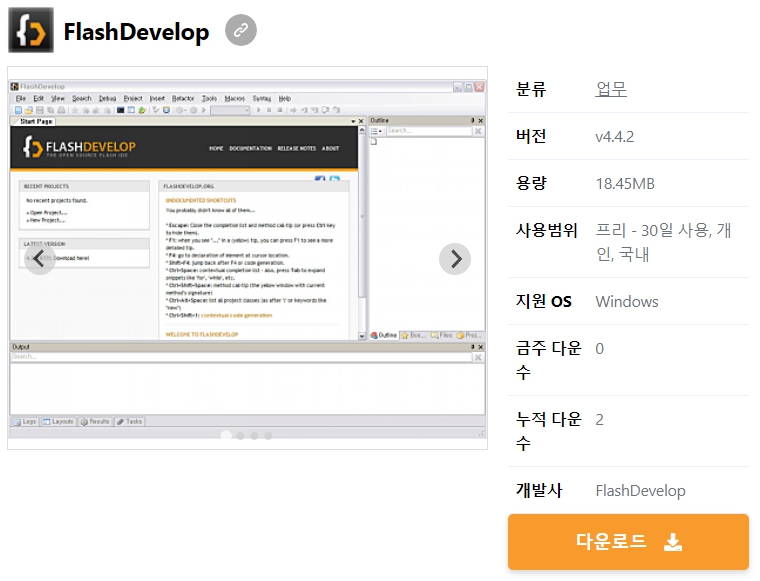
Task: Click the Layouts tab in the screenshot
Action: 58,422
